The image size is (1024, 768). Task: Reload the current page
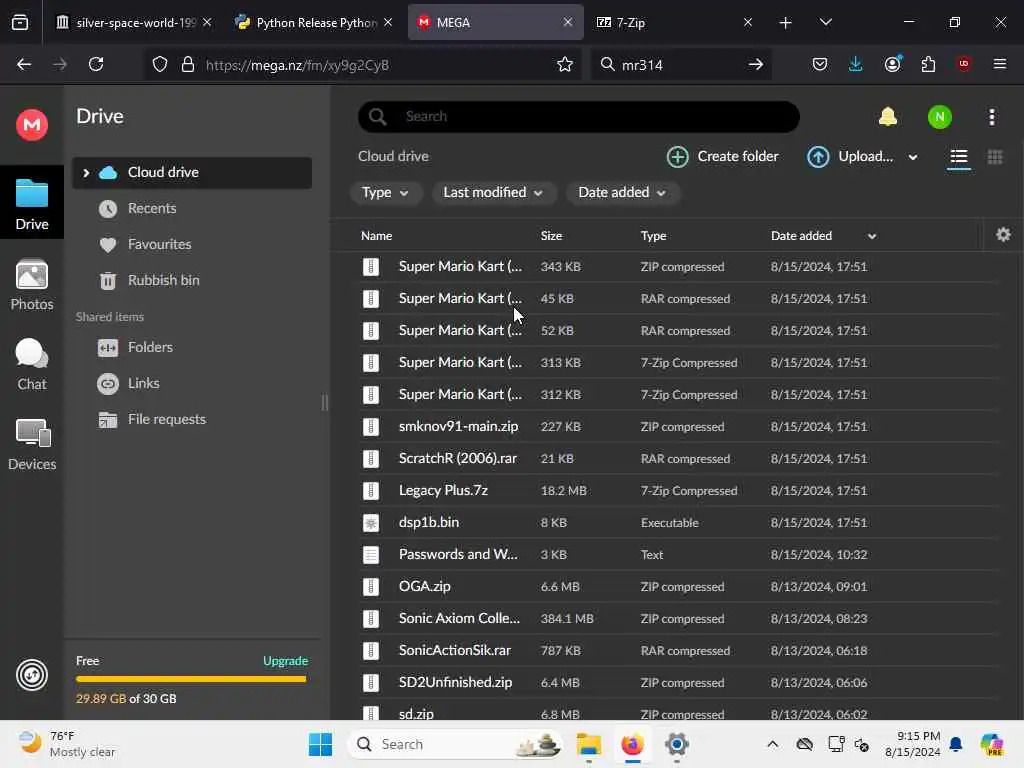[96, 65]
